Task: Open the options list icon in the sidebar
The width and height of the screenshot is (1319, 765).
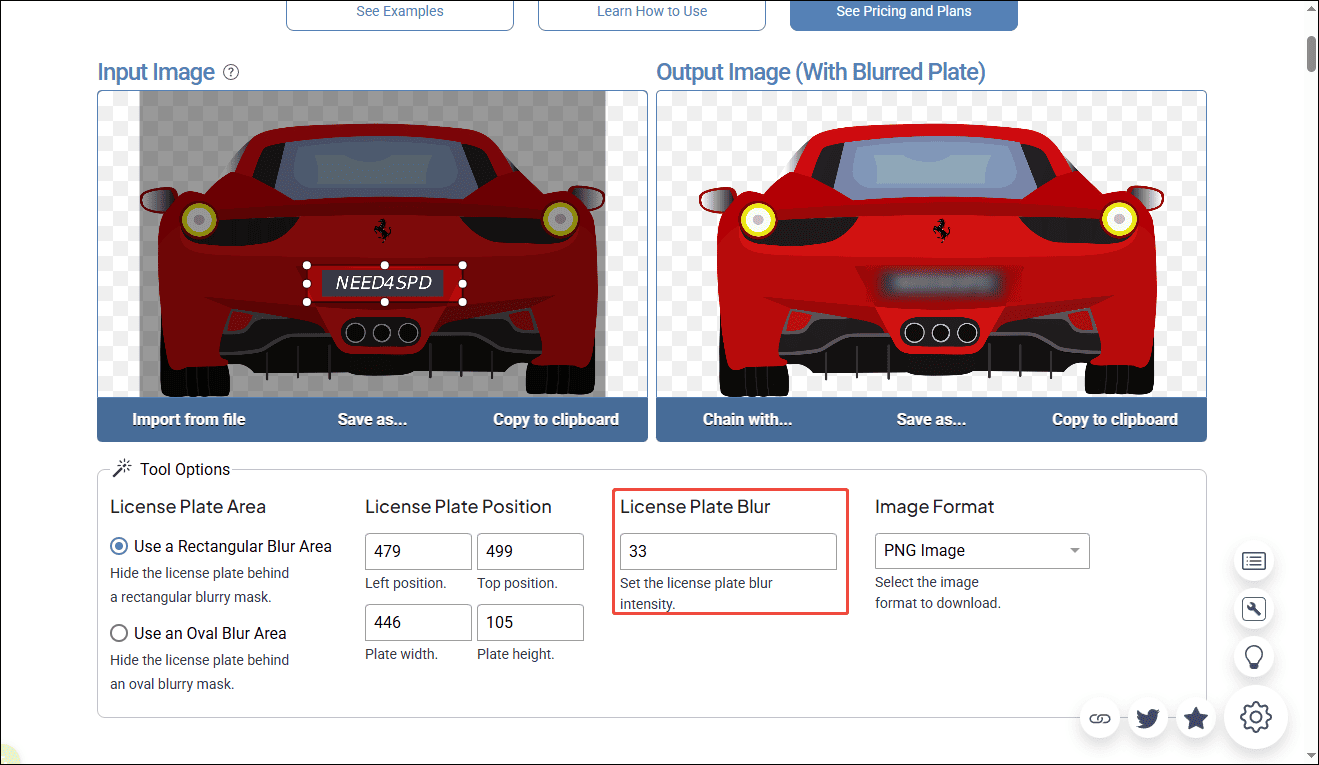Action: click(1254, 561)
